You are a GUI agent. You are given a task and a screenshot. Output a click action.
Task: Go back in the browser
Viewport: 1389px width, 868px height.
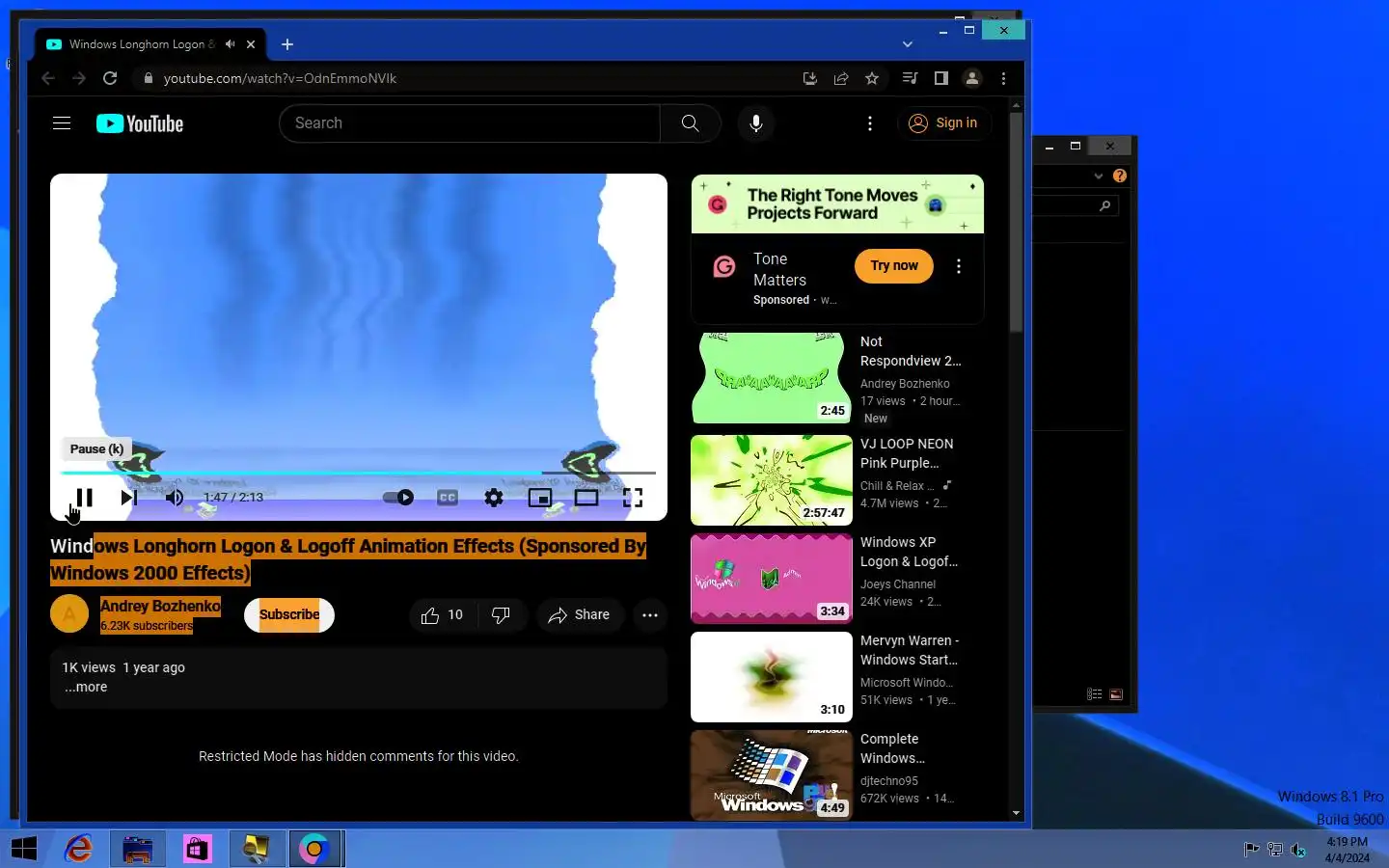pyautogui.click(x=48, y=78)
